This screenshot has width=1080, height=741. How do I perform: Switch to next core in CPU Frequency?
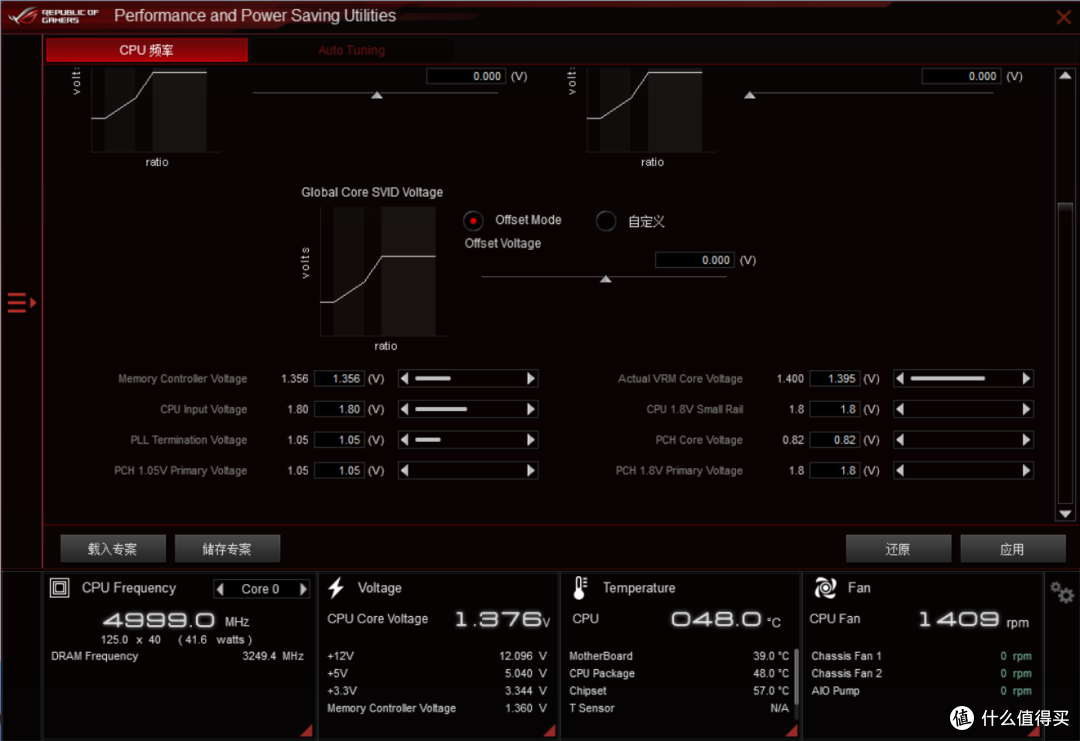(x=303, y=589)
